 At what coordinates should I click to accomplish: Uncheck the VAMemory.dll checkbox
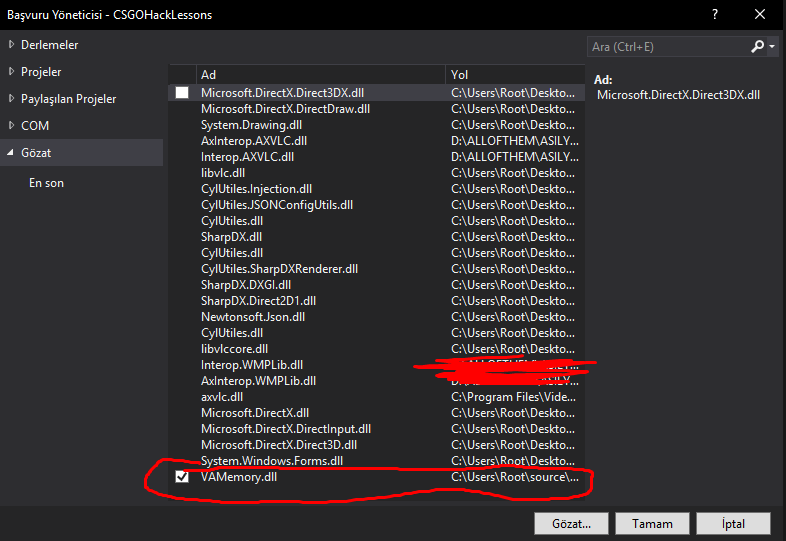(182, 477)
